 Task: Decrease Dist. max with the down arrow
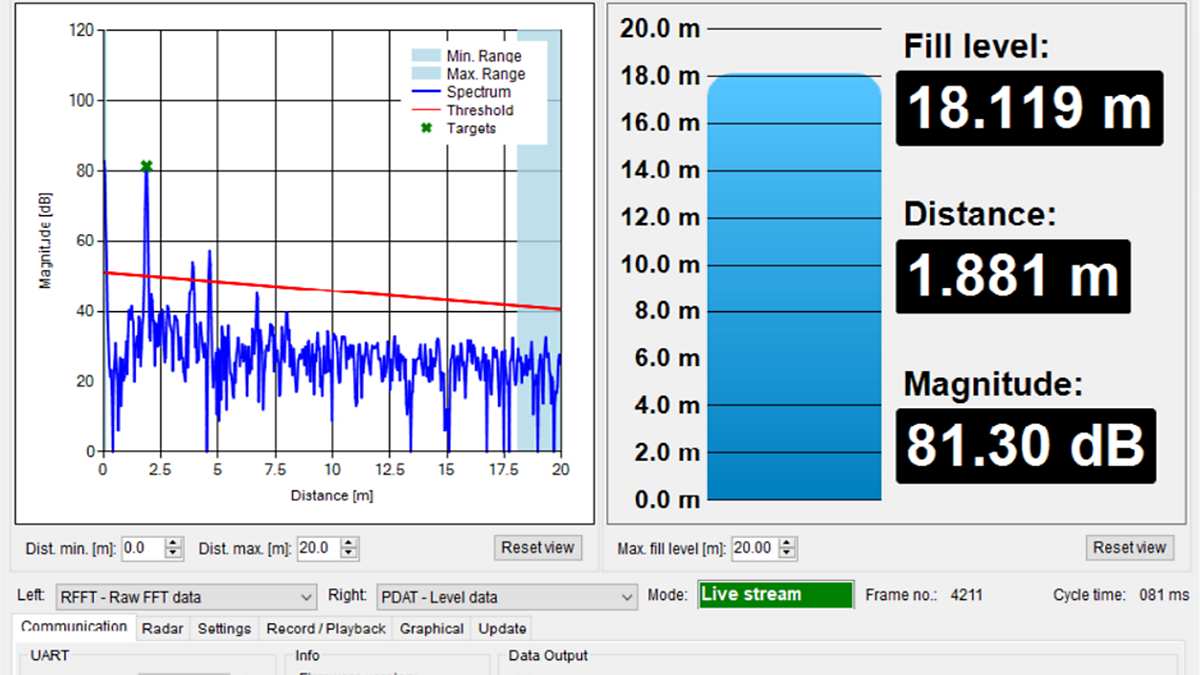tap(347, 552)
